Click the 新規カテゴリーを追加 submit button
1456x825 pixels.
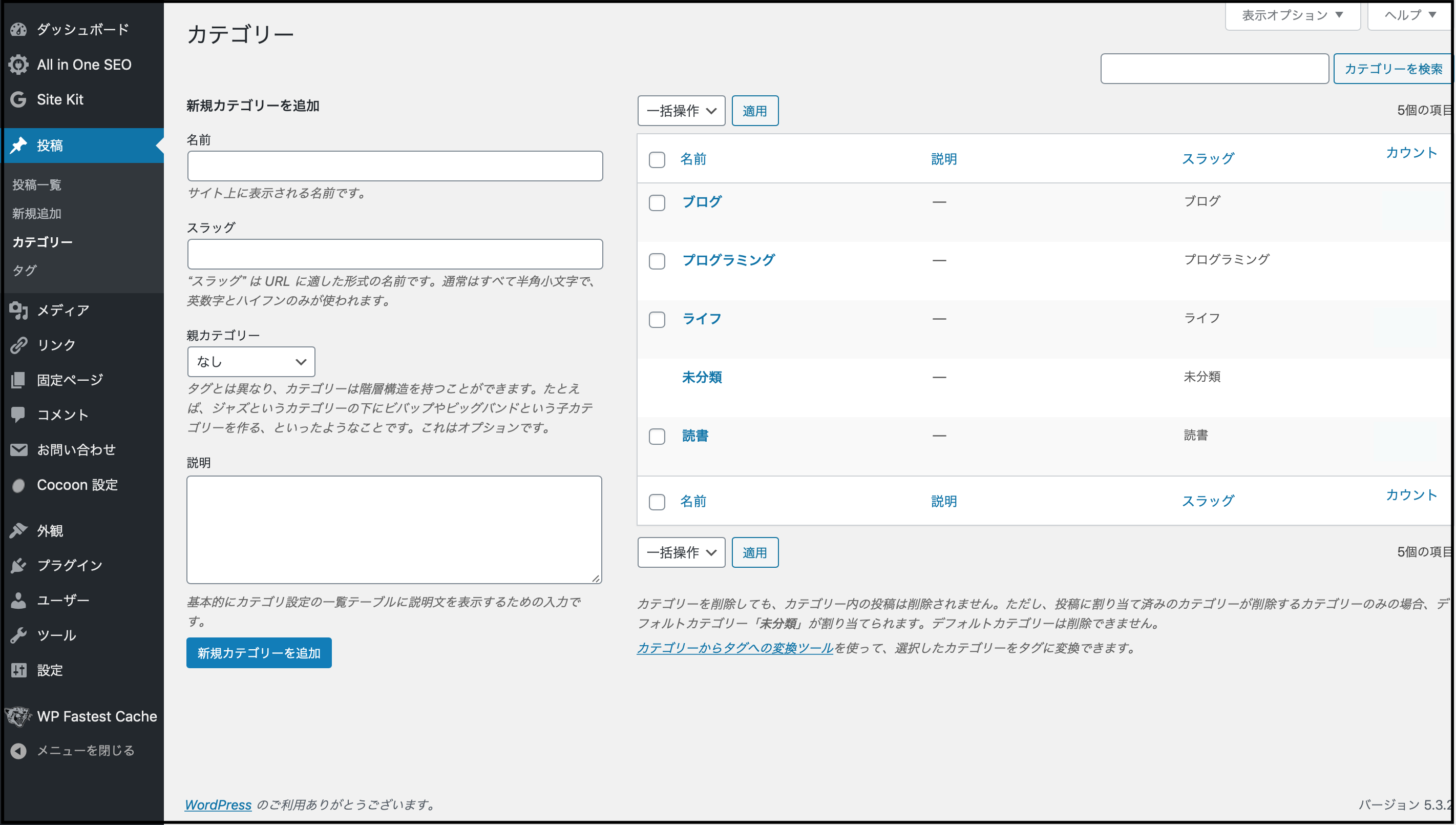(259, 653)
